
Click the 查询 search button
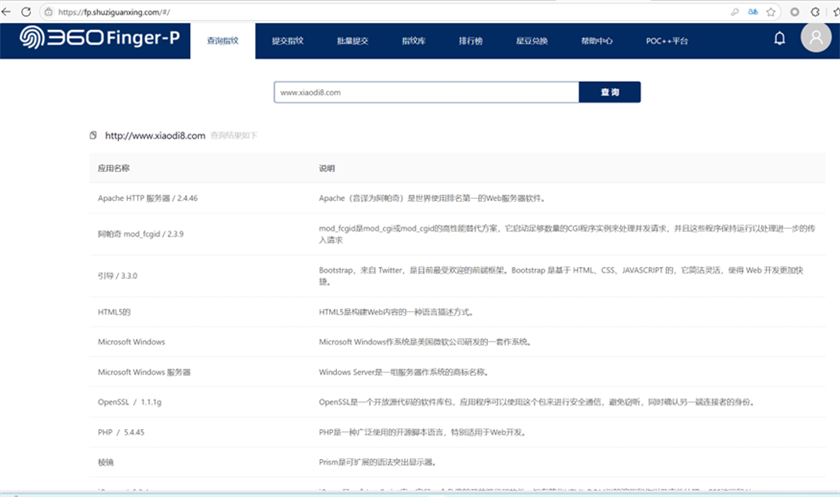click(610, 92)
